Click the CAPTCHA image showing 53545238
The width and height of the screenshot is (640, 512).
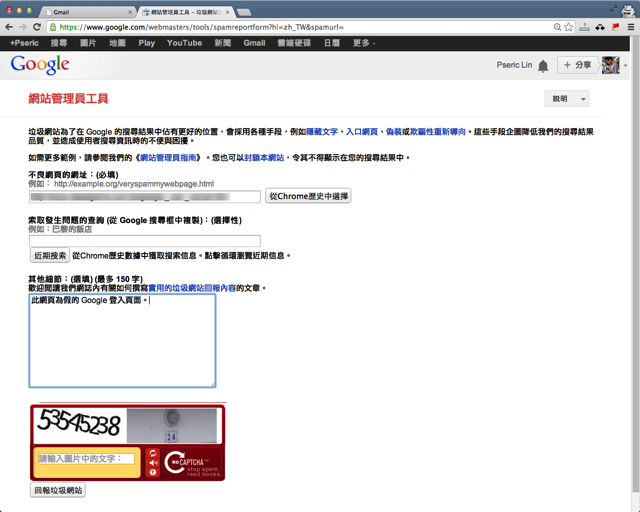[79, 424]
